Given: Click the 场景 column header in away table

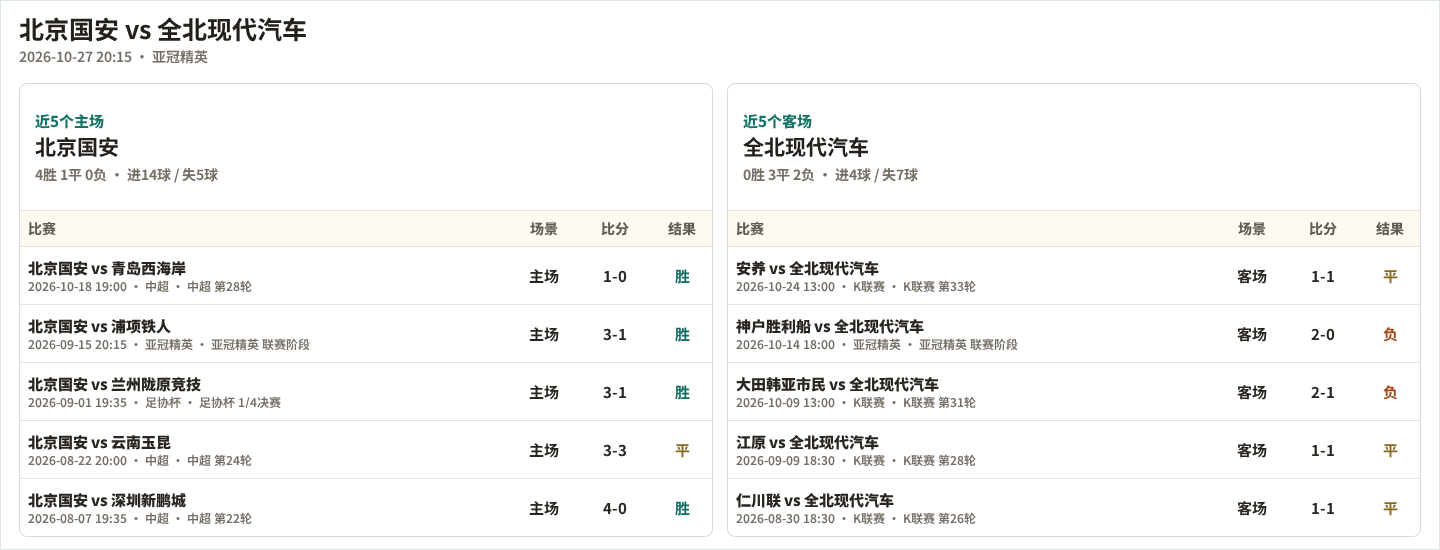Looking at the screenshot, I should (x=1252, y=229).
